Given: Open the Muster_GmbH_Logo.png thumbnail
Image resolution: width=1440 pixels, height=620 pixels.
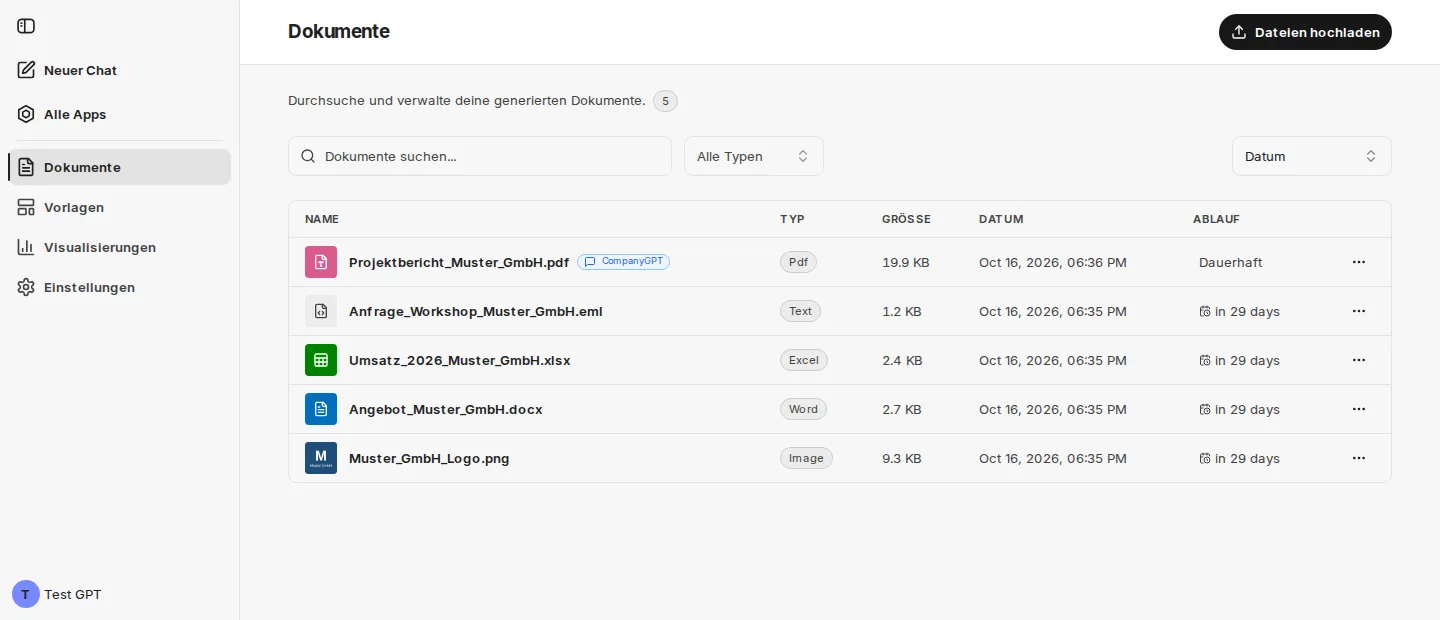Looking at the screenshot, I should tap(321, 458).
